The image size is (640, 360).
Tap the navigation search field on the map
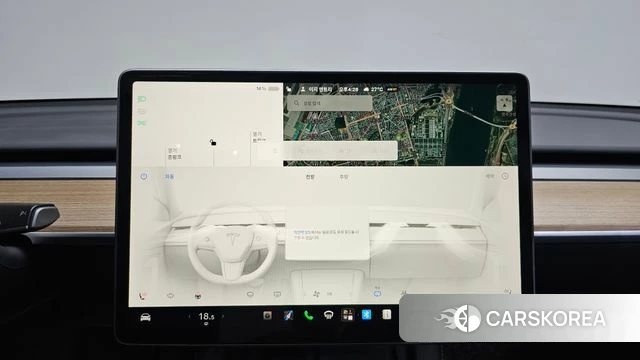[330, 103]
